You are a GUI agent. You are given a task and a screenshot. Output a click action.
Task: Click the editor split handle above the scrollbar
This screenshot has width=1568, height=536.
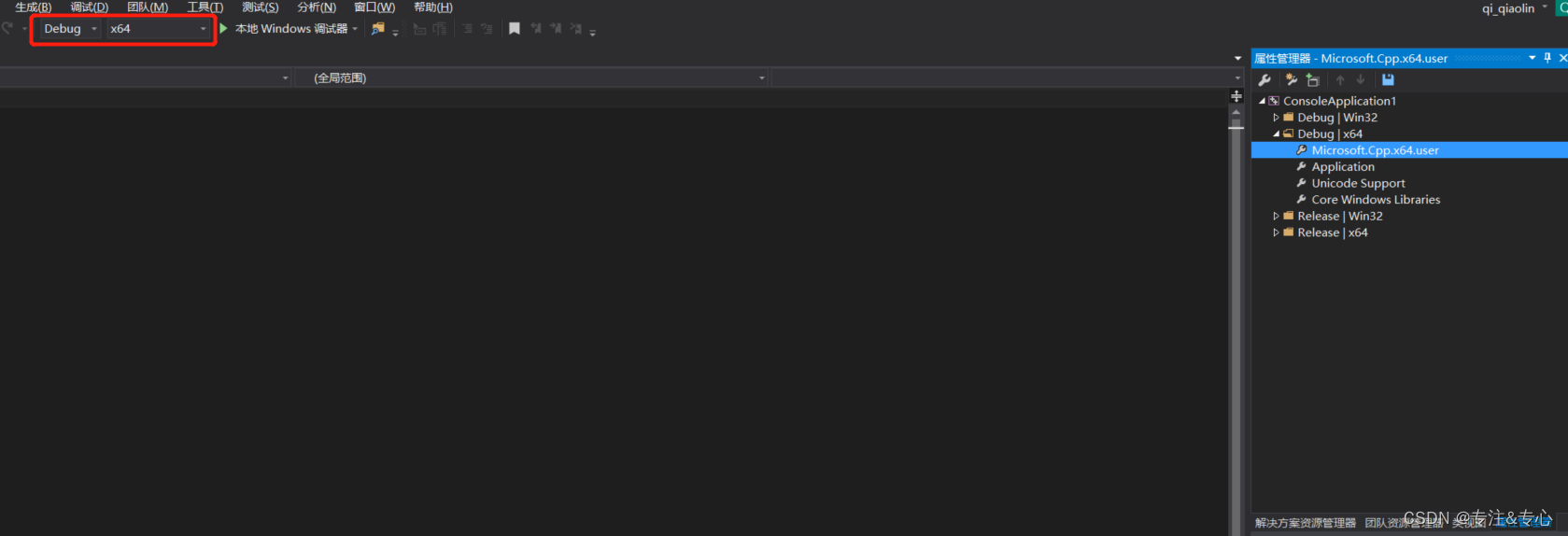pos(1236,96)
